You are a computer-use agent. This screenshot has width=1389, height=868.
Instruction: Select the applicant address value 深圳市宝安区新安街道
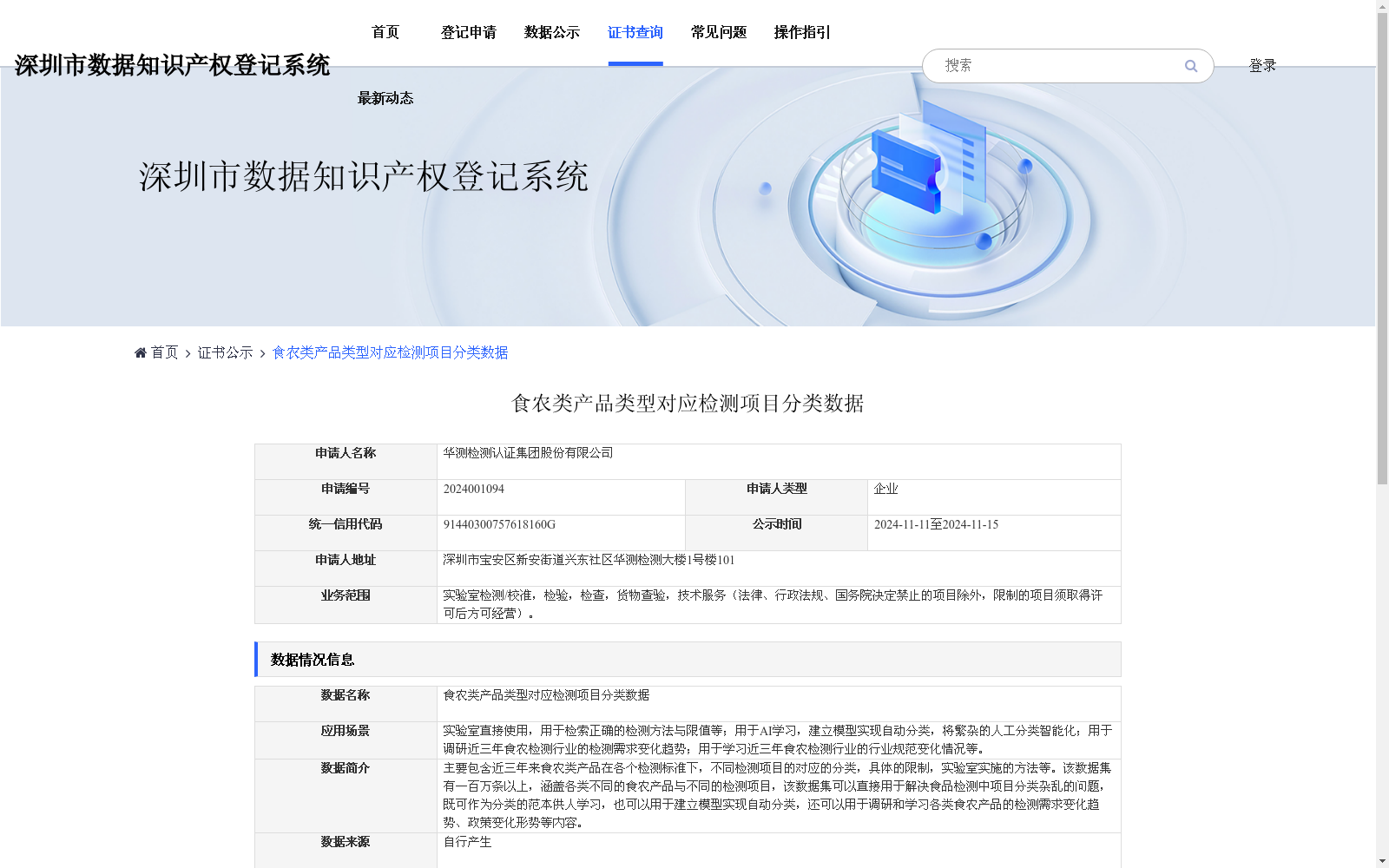click(x=589, y=560)
